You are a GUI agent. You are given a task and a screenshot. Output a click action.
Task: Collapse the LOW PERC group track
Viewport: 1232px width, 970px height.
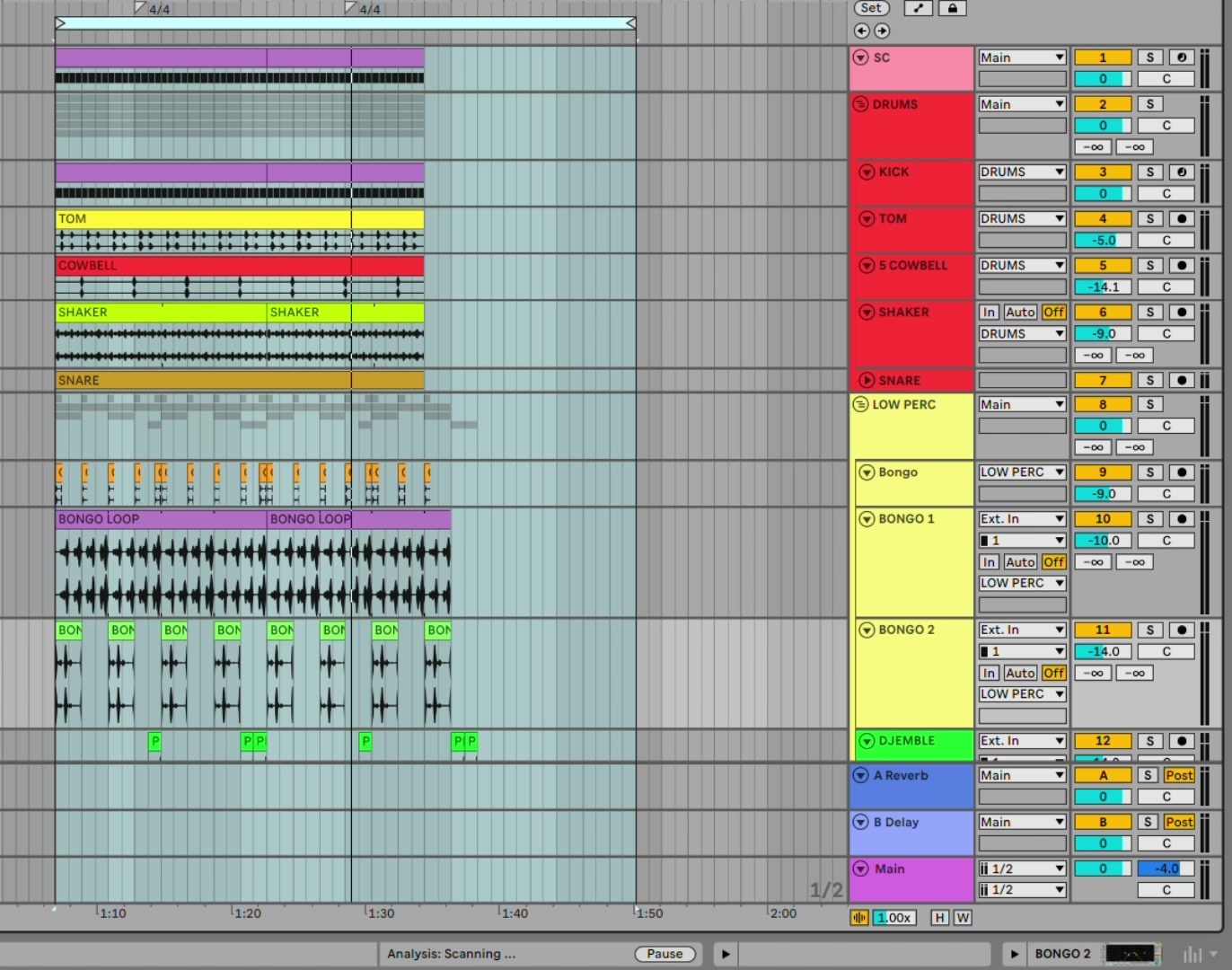pos(860,404)
